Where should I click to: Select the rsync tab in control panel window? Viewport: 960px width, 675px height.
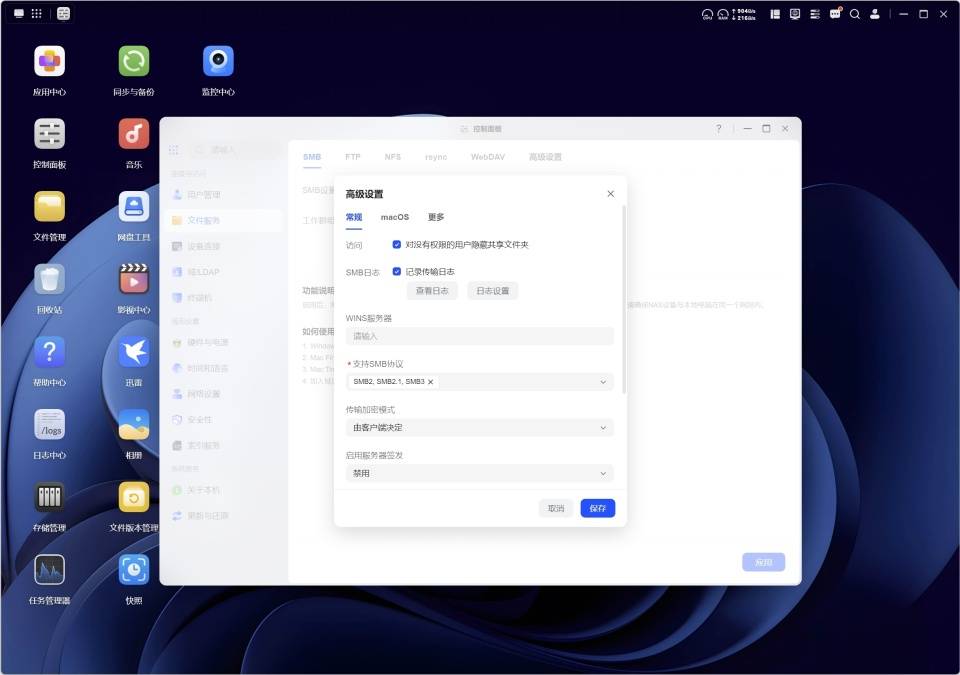(x=436, y=157)
